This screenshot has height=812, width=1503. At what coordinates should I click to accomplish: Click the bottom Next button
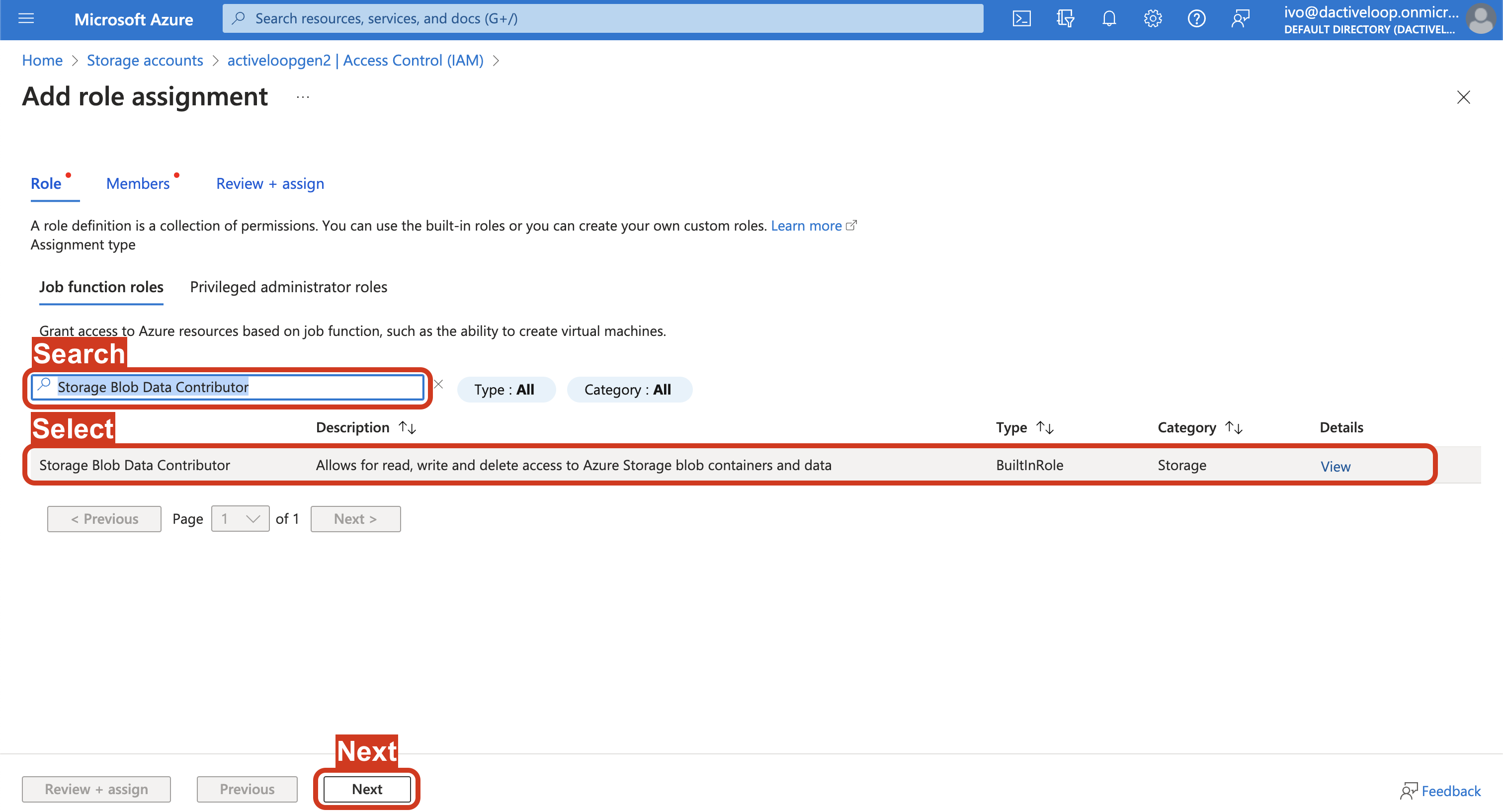tap(366, 789)
